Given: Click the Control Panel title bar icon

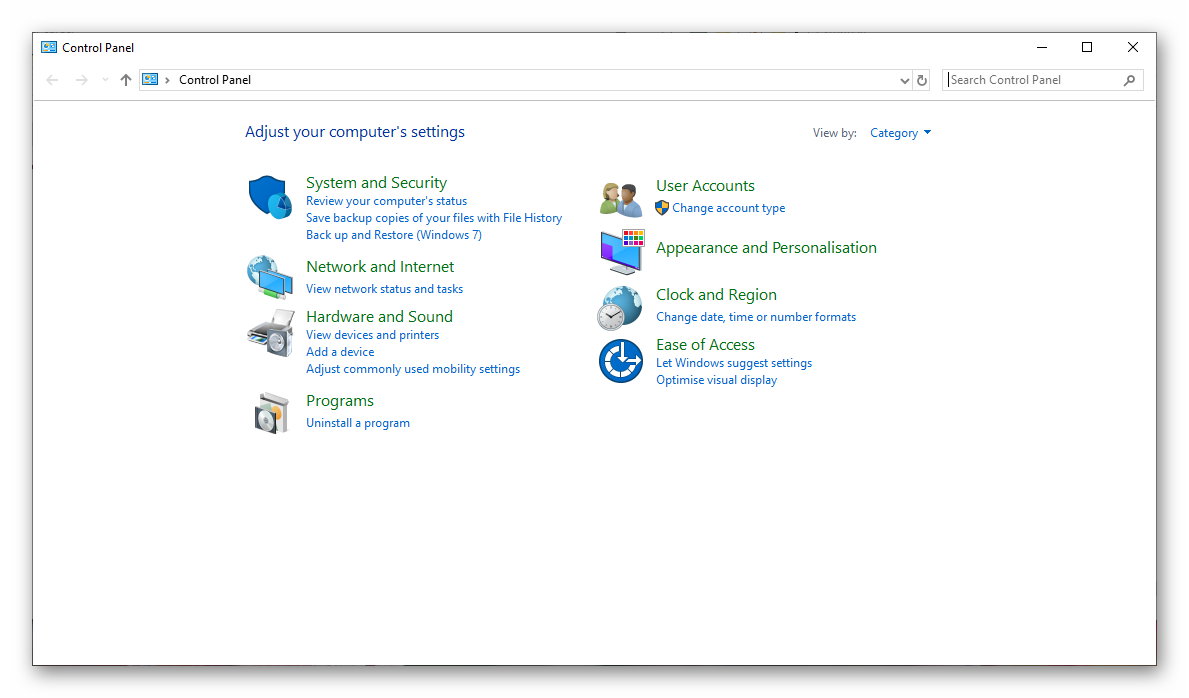Looking at the screenshot, I should click(49, 47).
